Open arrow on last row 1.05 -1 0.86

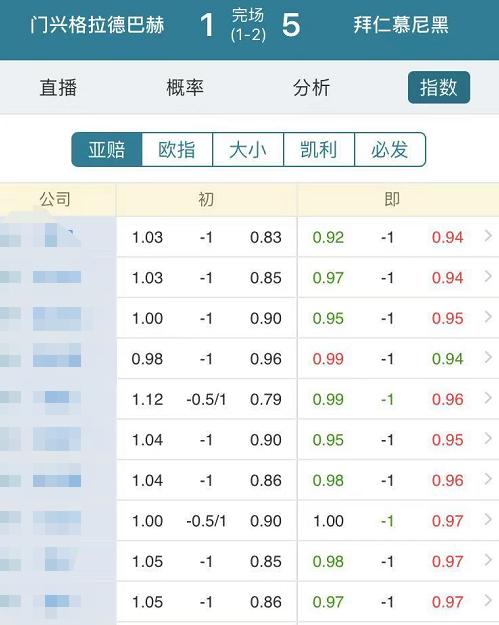pyautogui.click(x=488, y=600)
